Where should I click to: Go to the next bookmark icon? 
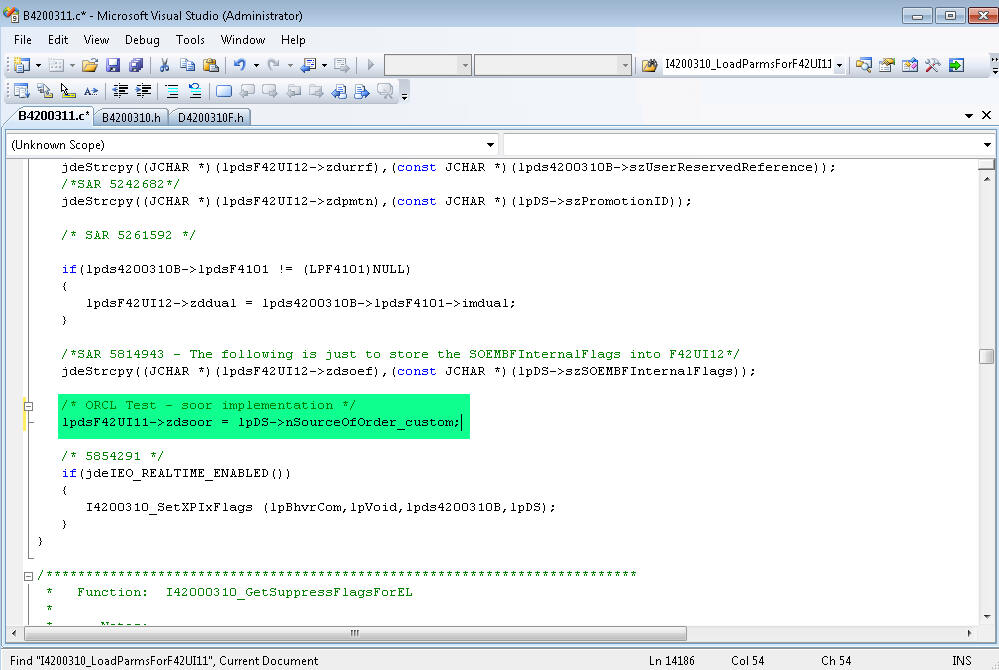(270, 91)
